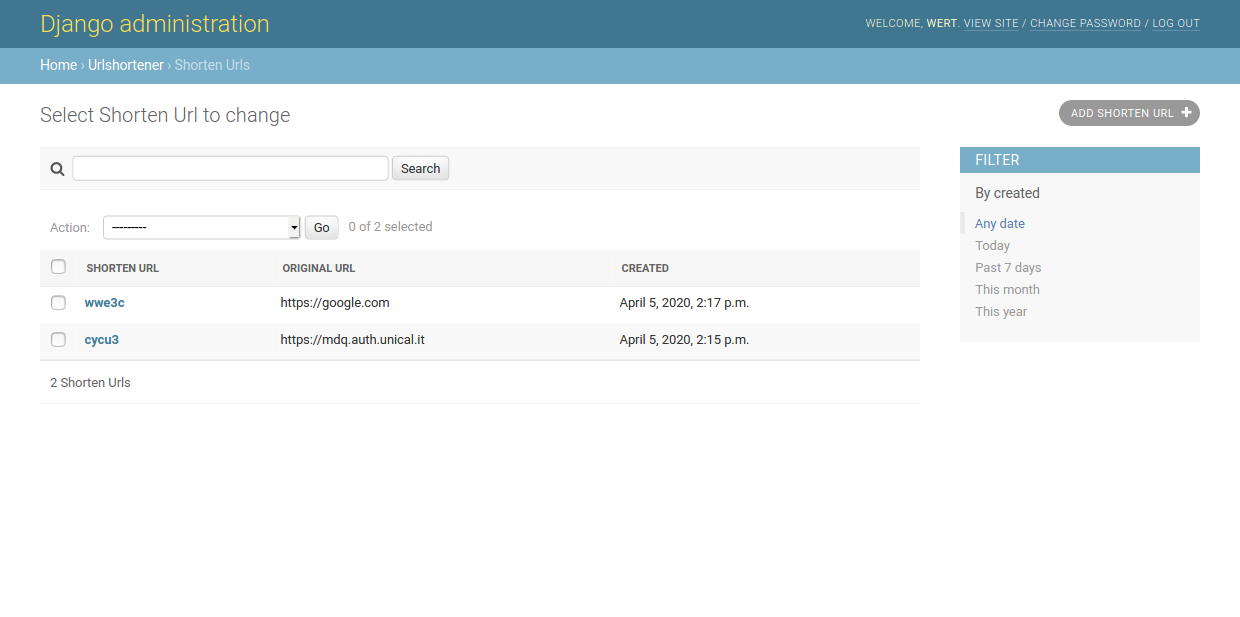This screenshot has height=617, width=1240.
Task: Filter by This month
Action: (x=1007, y=290)
